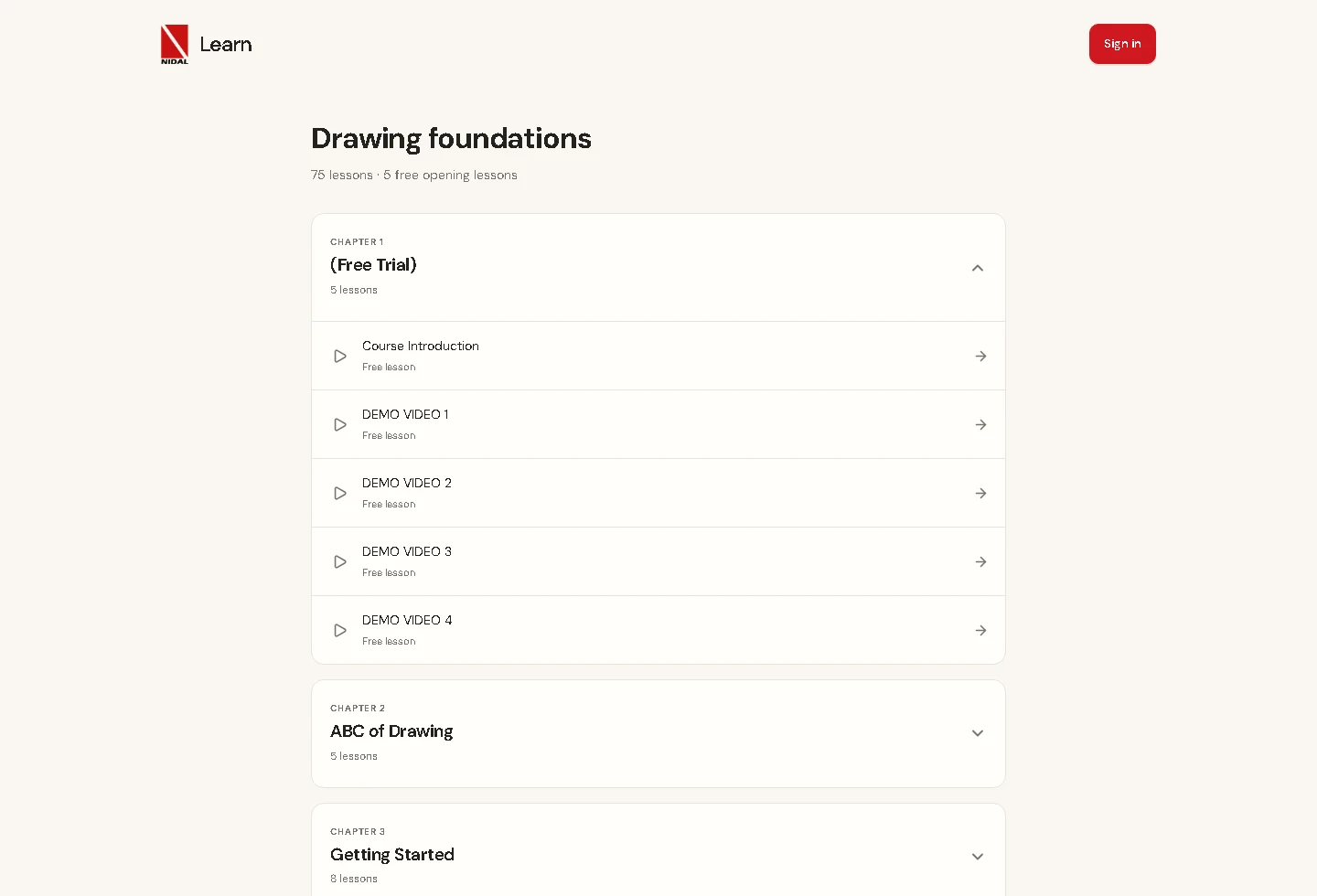
Task: Click the CHAPTER 2 label
Action: tap(358, 709)
